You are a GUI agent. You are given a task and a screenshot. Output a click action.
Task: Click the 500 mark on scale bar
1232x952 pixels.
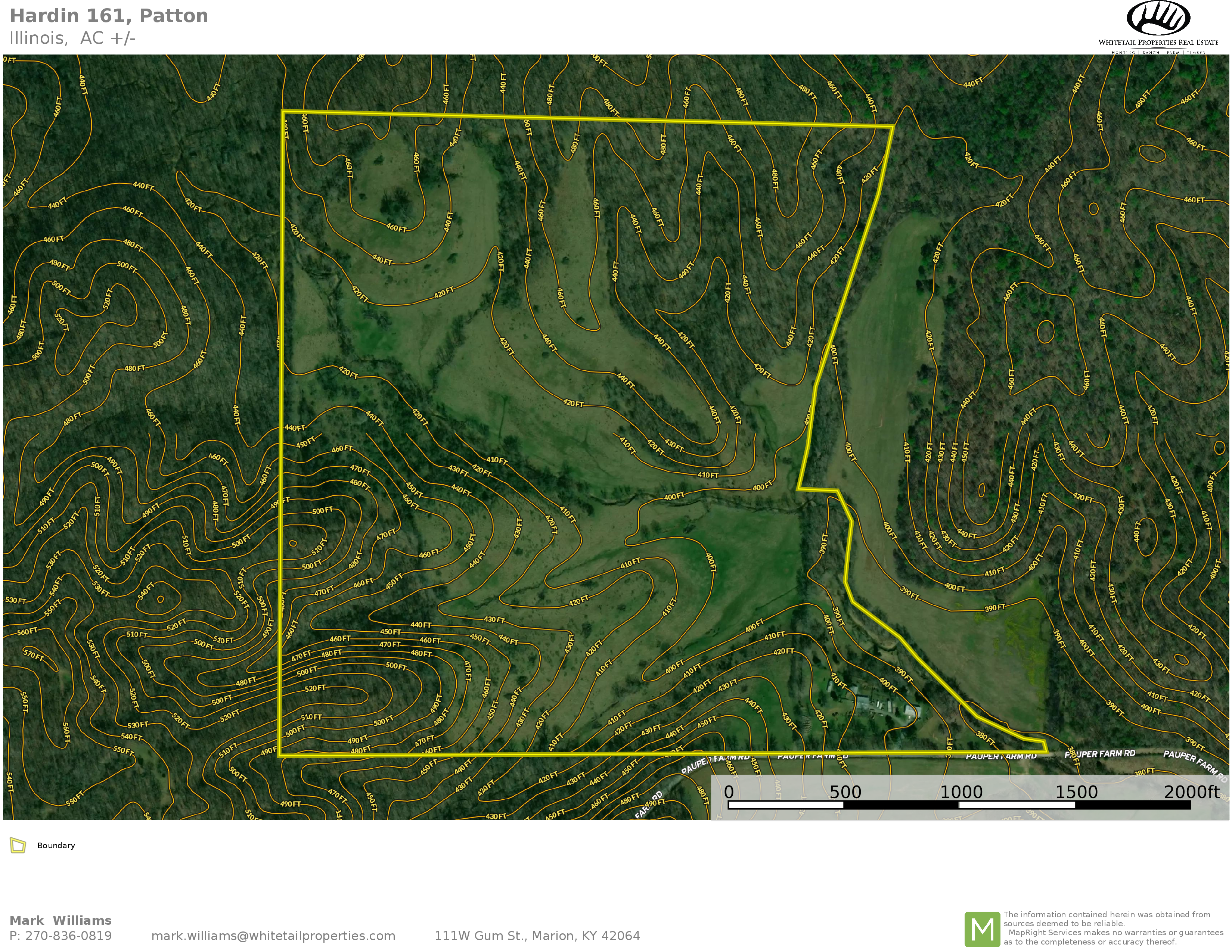point(845,792)
